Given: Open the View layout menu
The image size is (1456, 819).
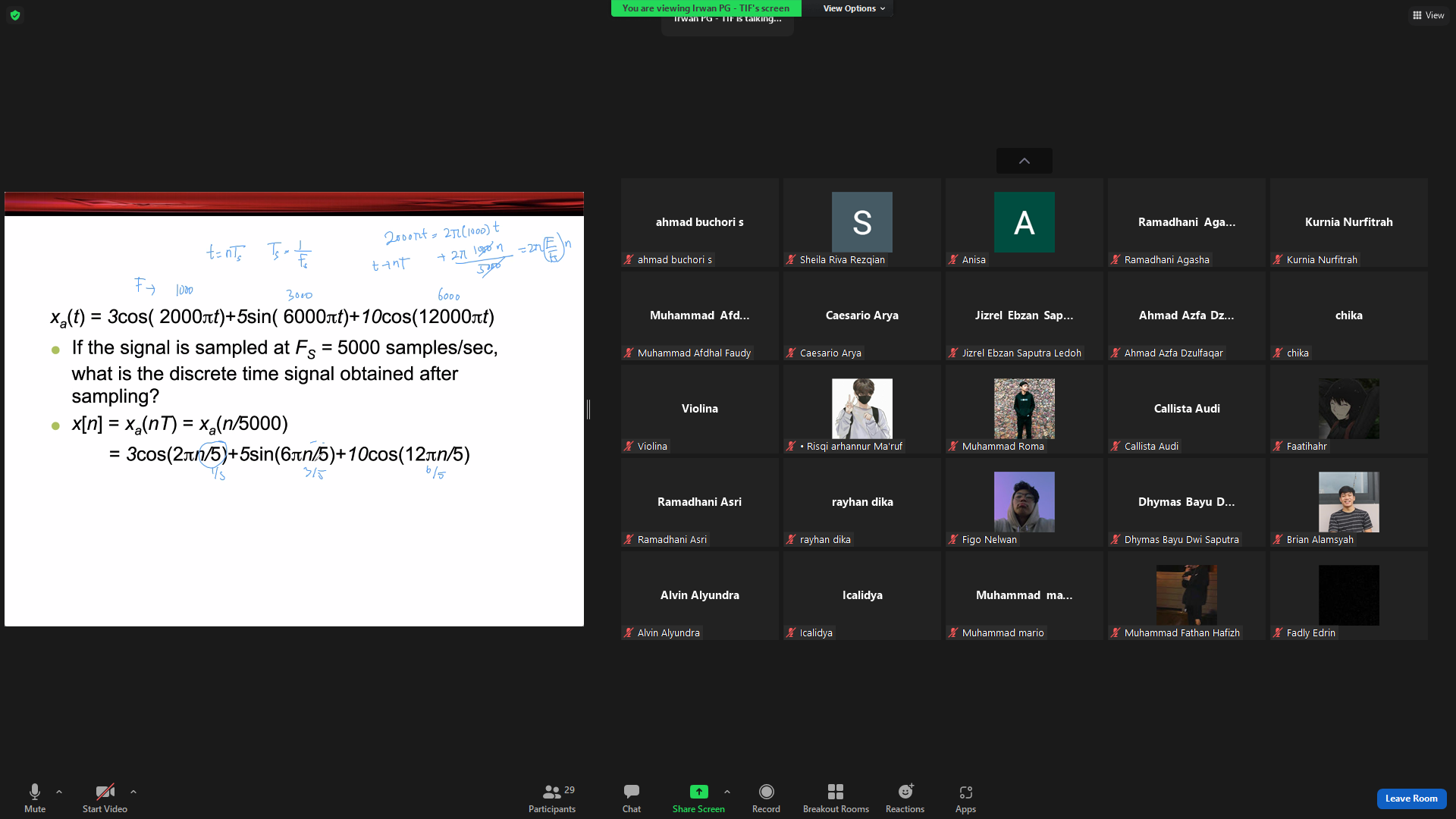Looking at the screenshot, I should (1428, 15).
